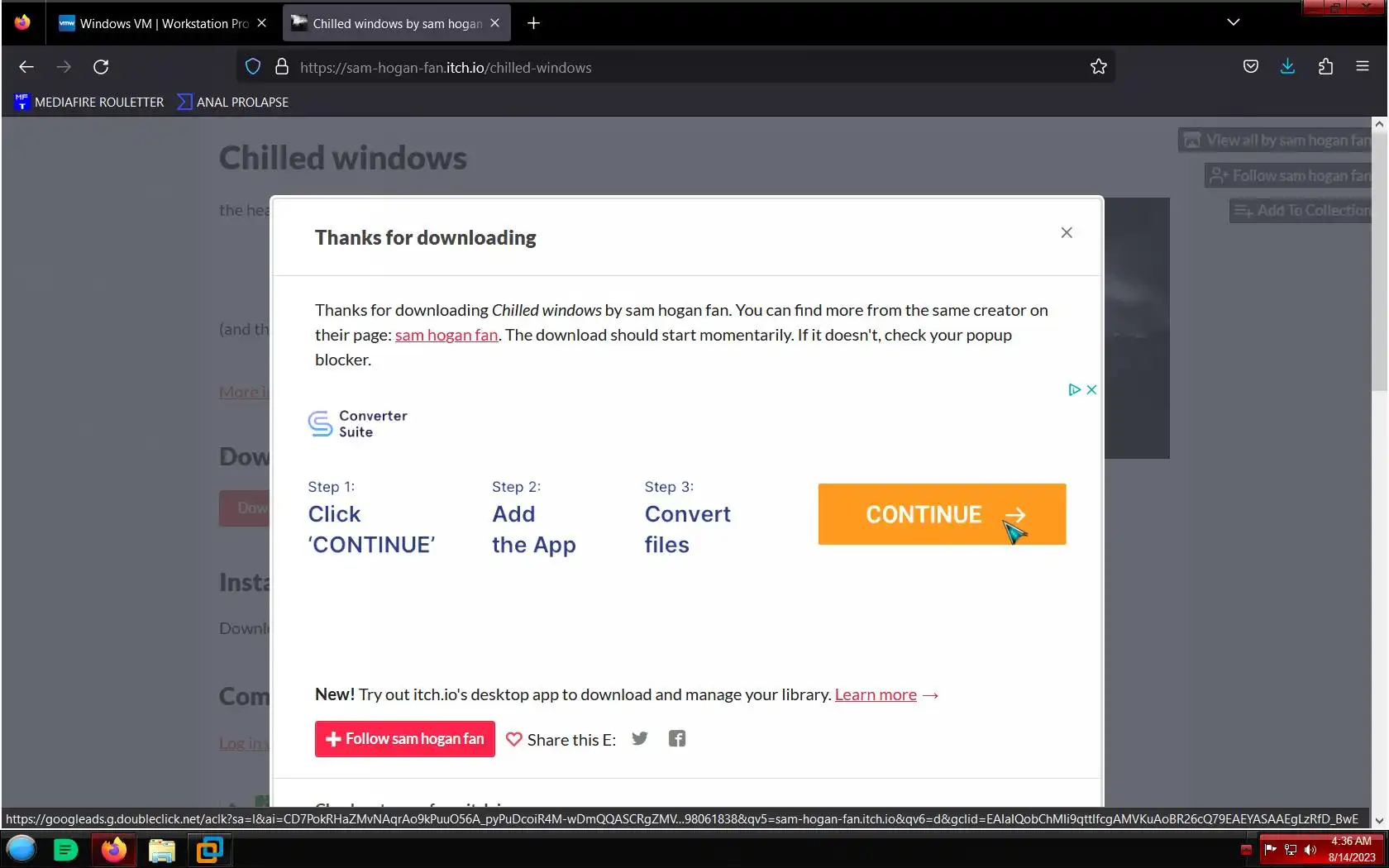Click the top-right Follow sam hogan fan button
The width and height of the screenshot is (1389, 868).
[x=1288, y=175]
